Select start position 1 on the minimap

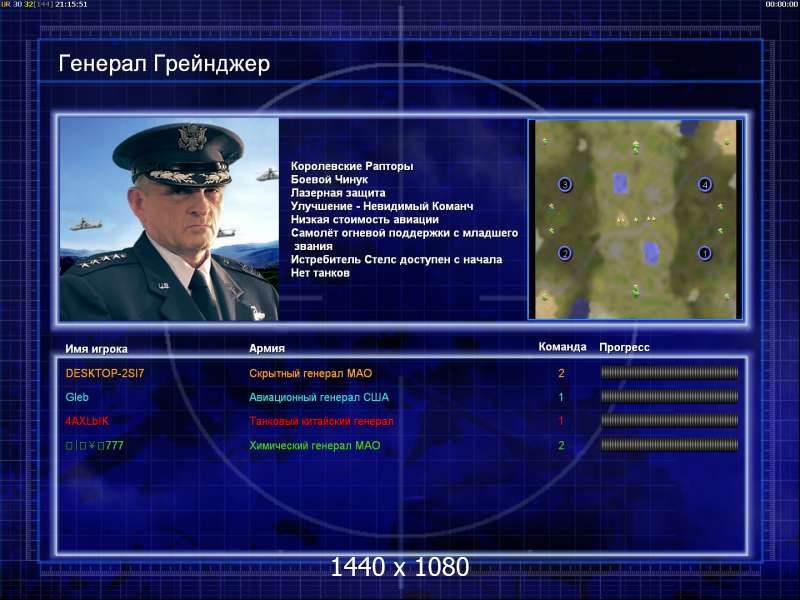tap(705, 253)
